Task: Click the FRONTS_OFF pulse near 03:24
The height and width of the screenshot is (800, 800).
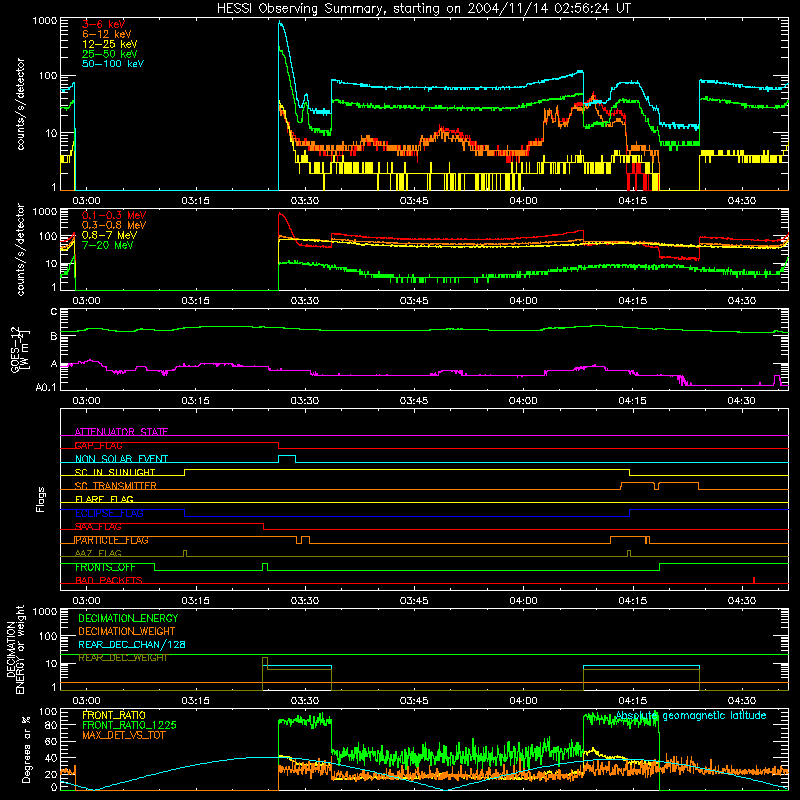Action: click(265, 566)
